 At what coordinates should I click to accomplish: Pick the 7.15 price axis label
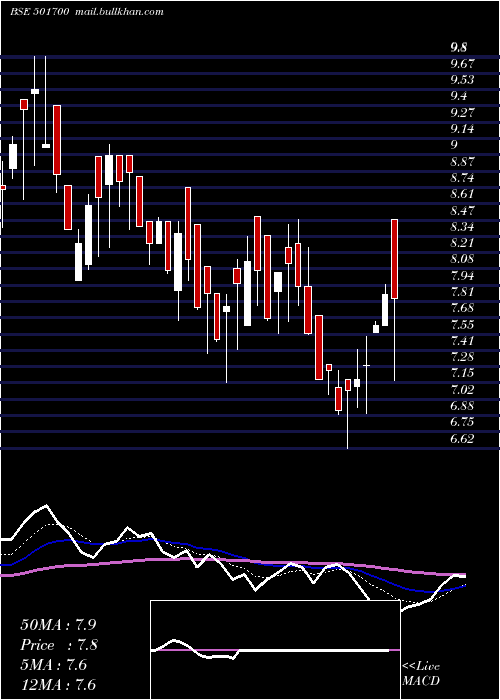pyautogui.click(x=462, y=373)
